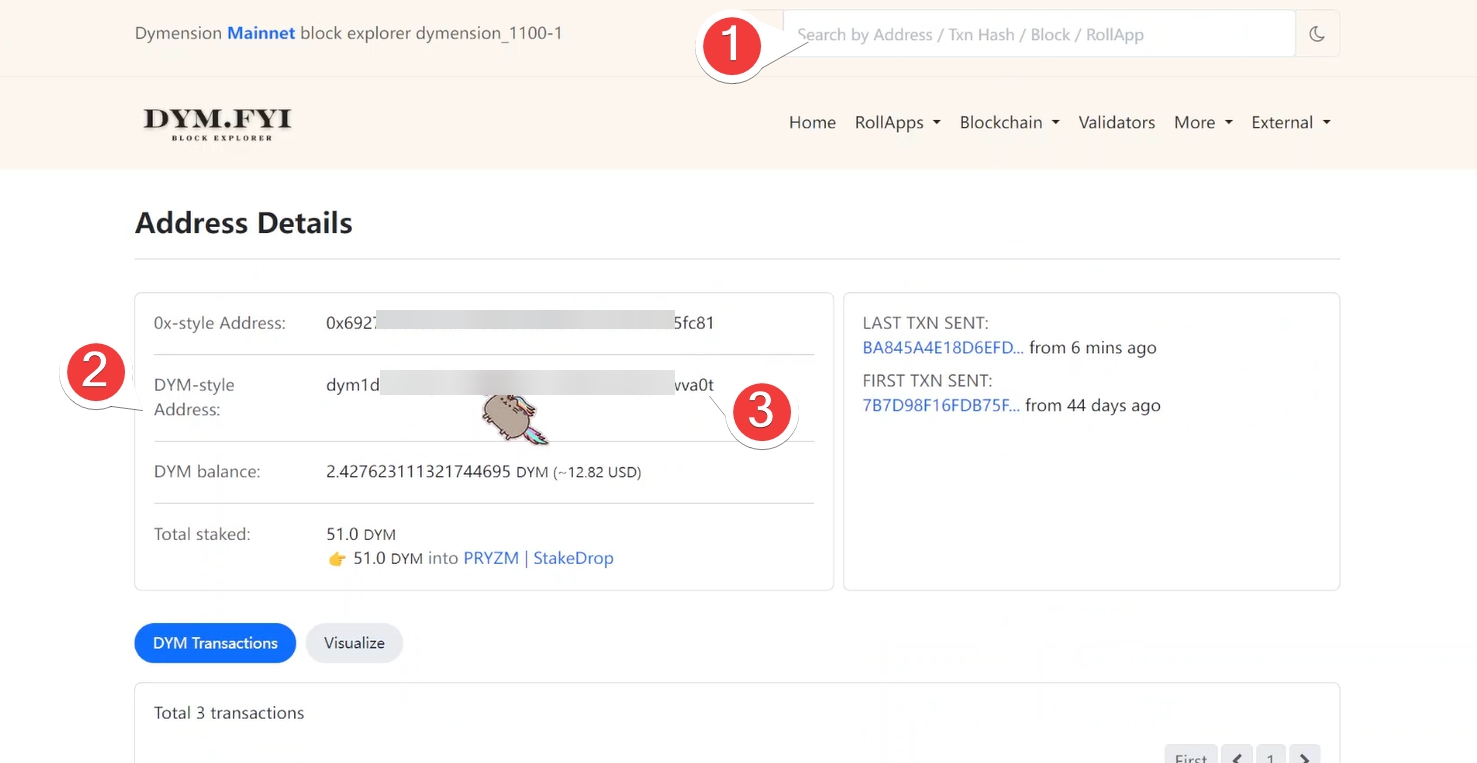Expand the RollApps dropdown menu

tap(897, 123)
